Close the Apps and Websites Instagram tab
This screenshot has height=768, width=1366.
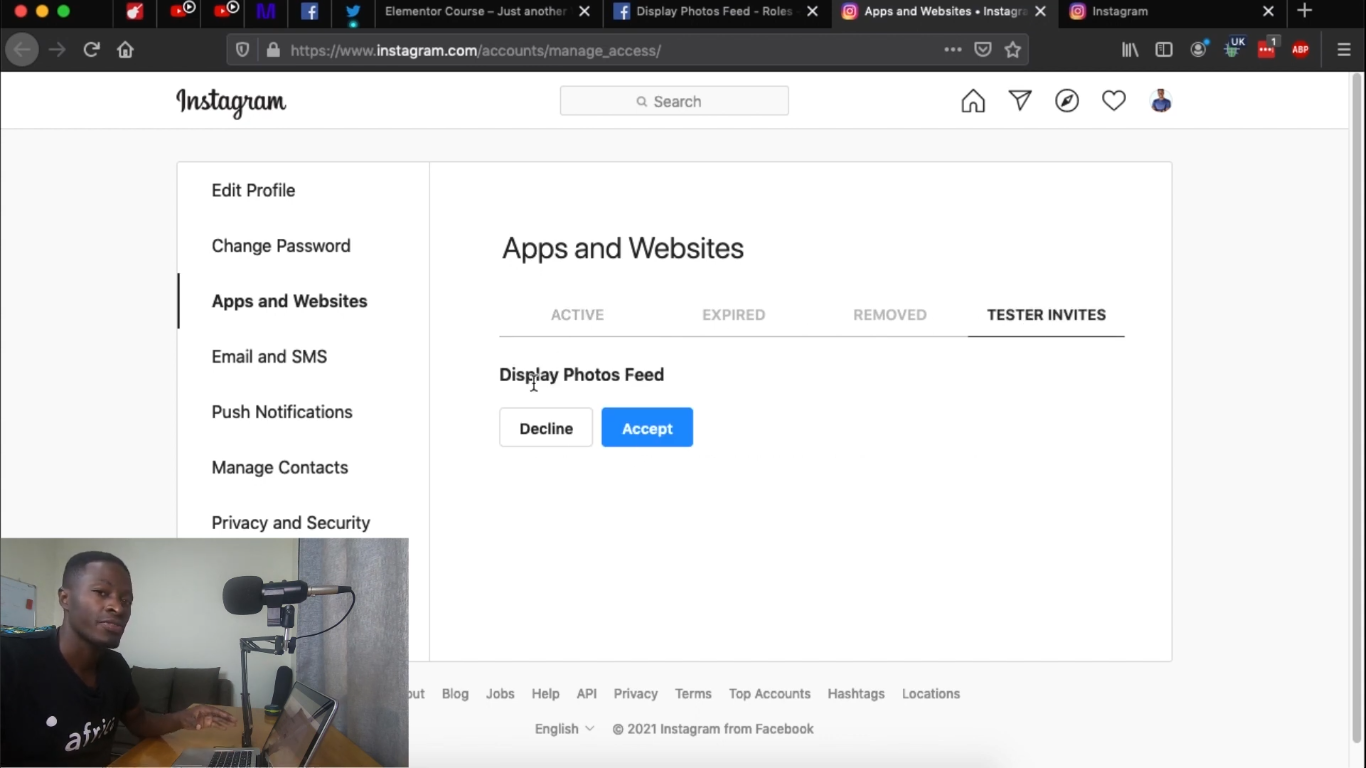(1041, 12)
